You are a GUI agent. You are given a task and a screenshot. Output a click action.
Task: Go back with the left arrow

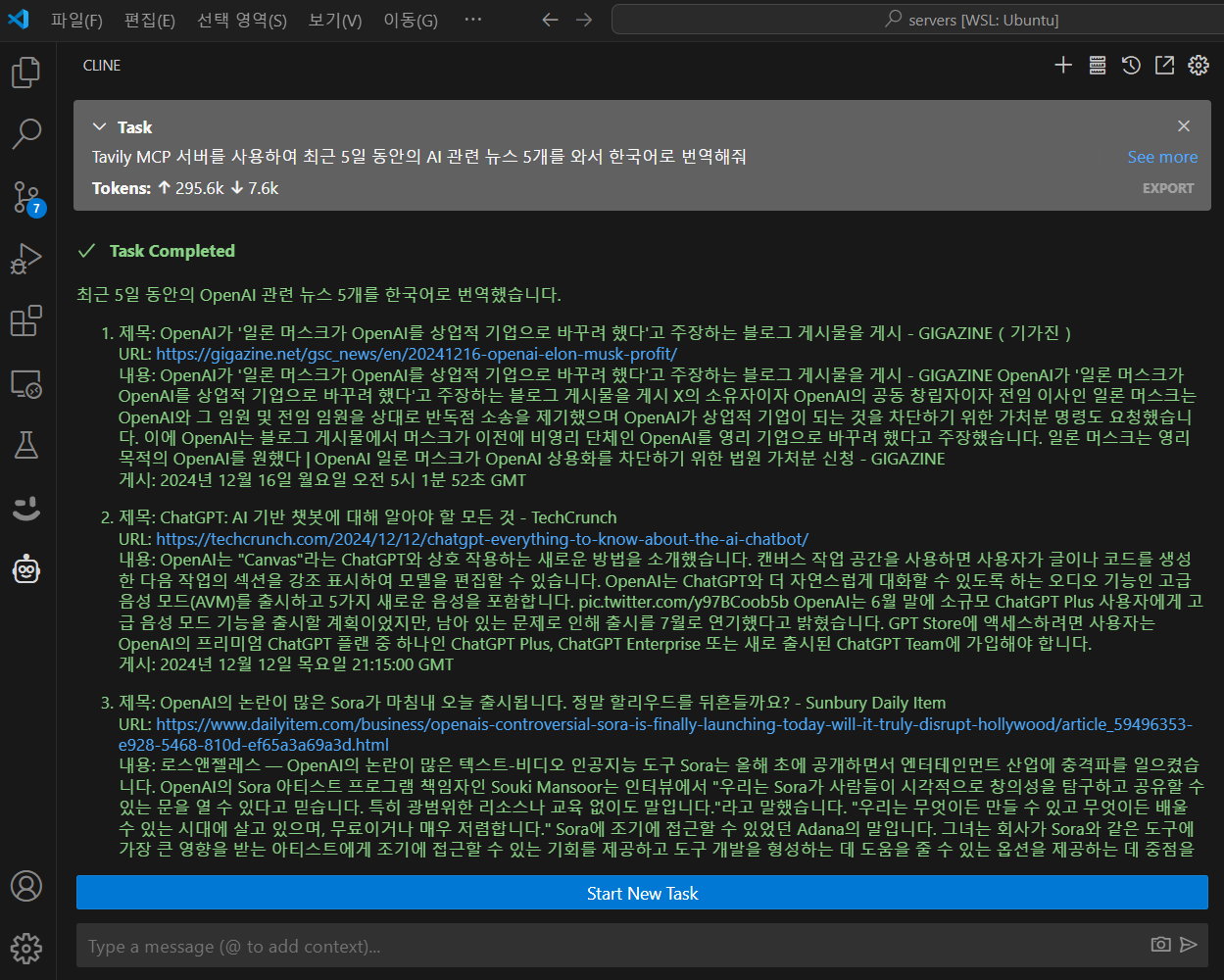coord(550,20)
